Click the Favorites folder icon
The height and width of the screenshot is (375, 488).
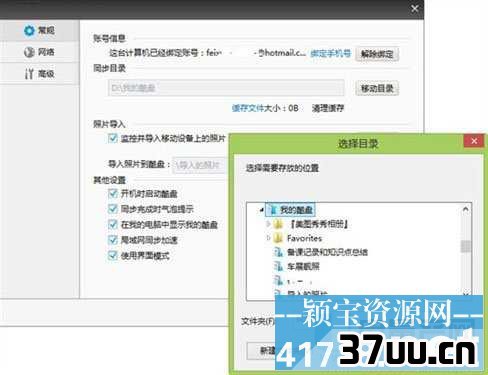[278, 238]
